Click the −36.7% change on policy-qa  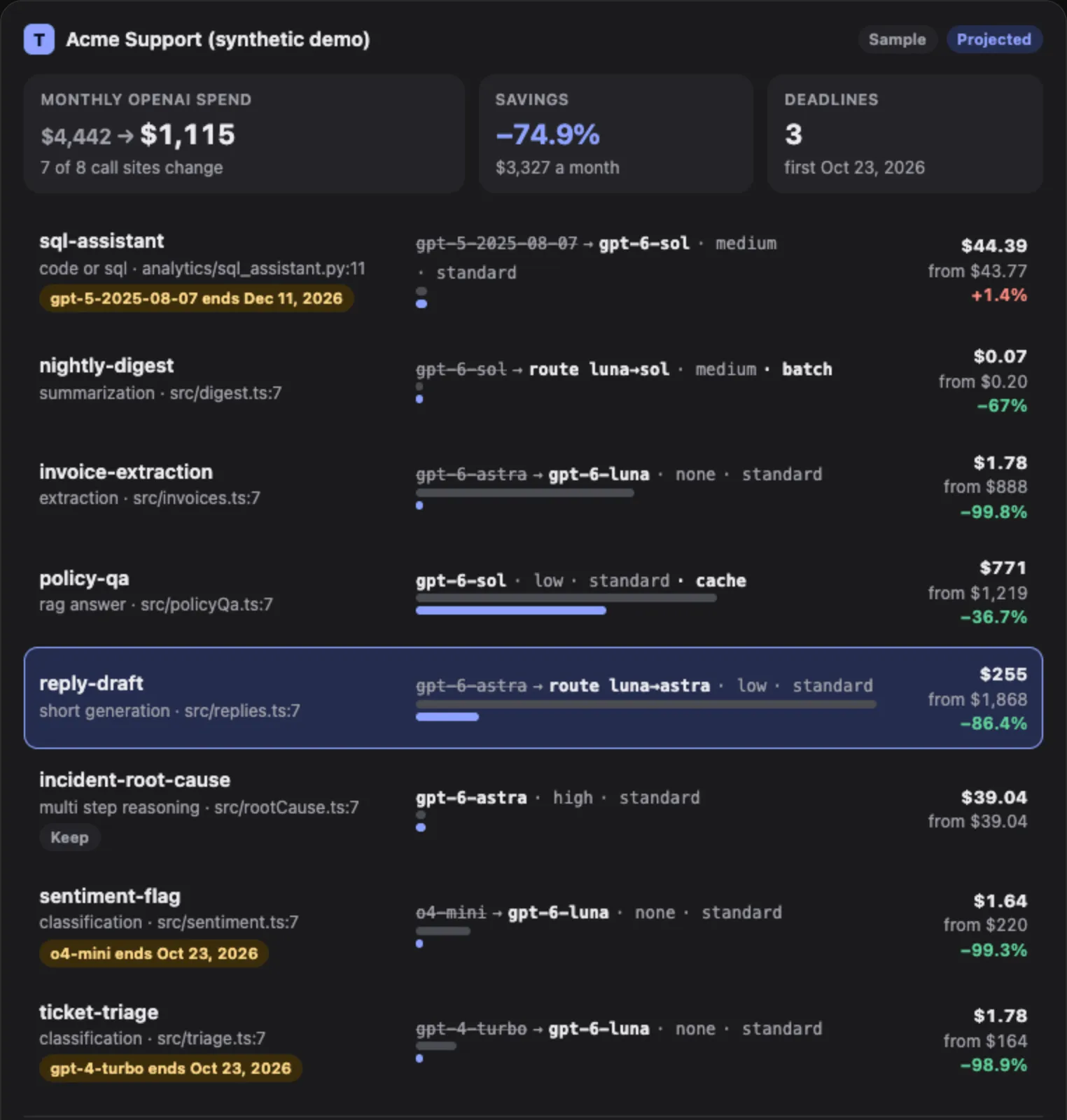point(993,617)
